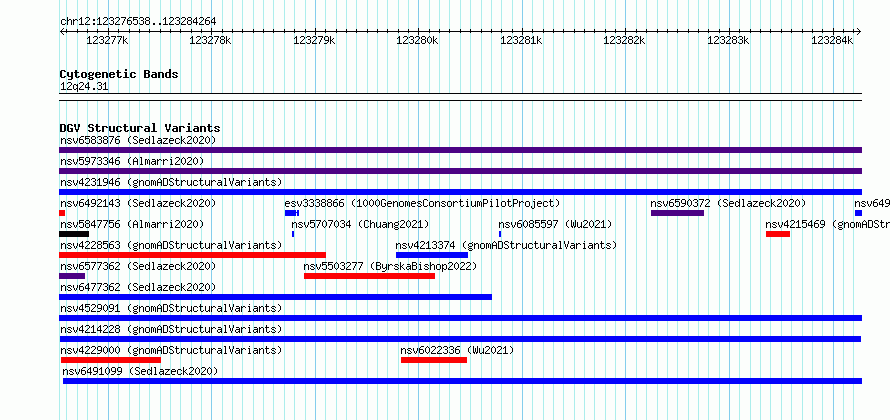
Task: Select the tiny blue nsv6085597 variant mark
Action: (x=500, y=234)
